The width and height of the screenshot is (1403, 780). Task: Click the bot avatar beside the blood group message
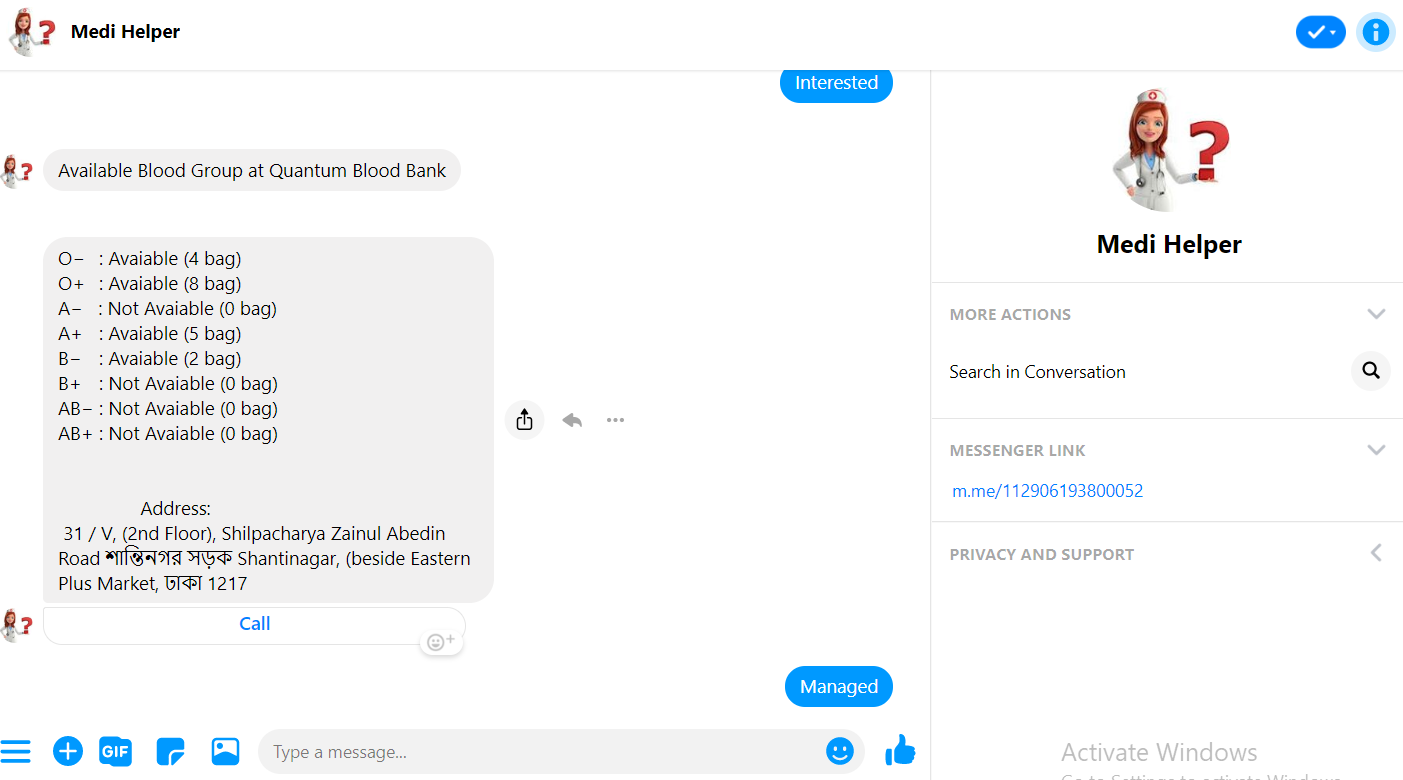[x=17, y=171]
